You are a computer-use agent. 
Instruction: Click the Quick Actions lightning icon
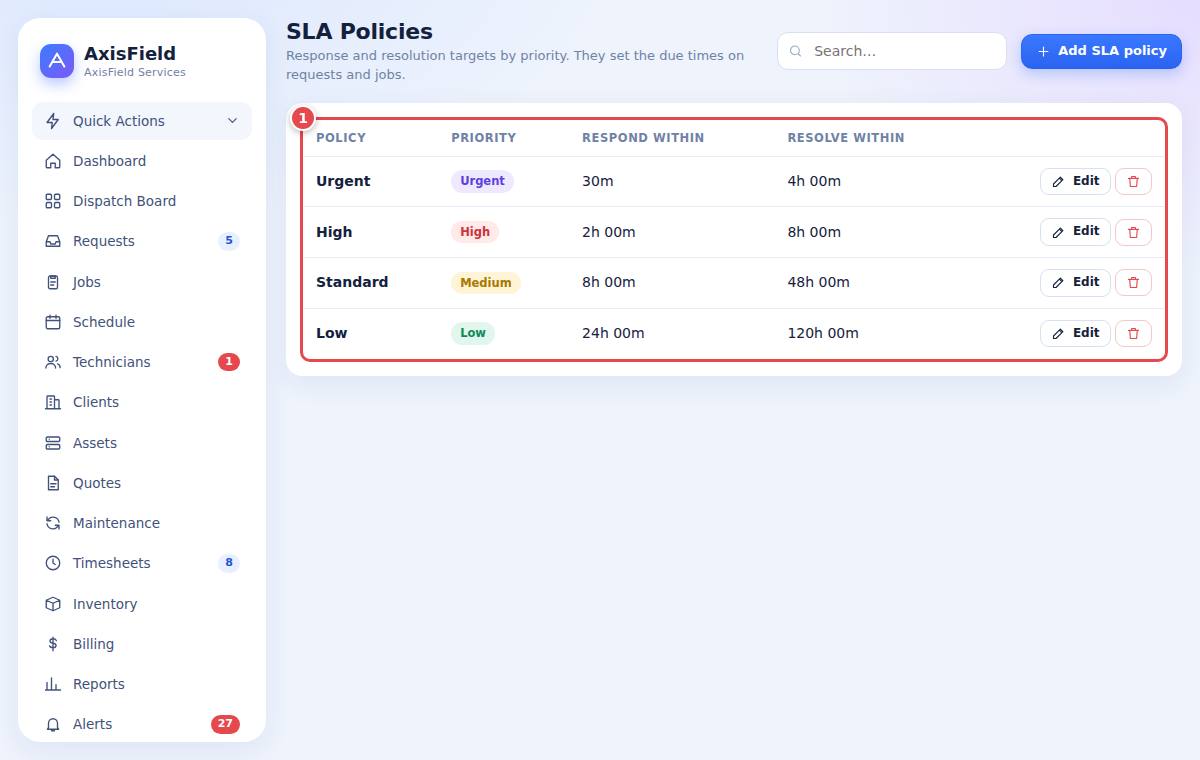[53, 121]
